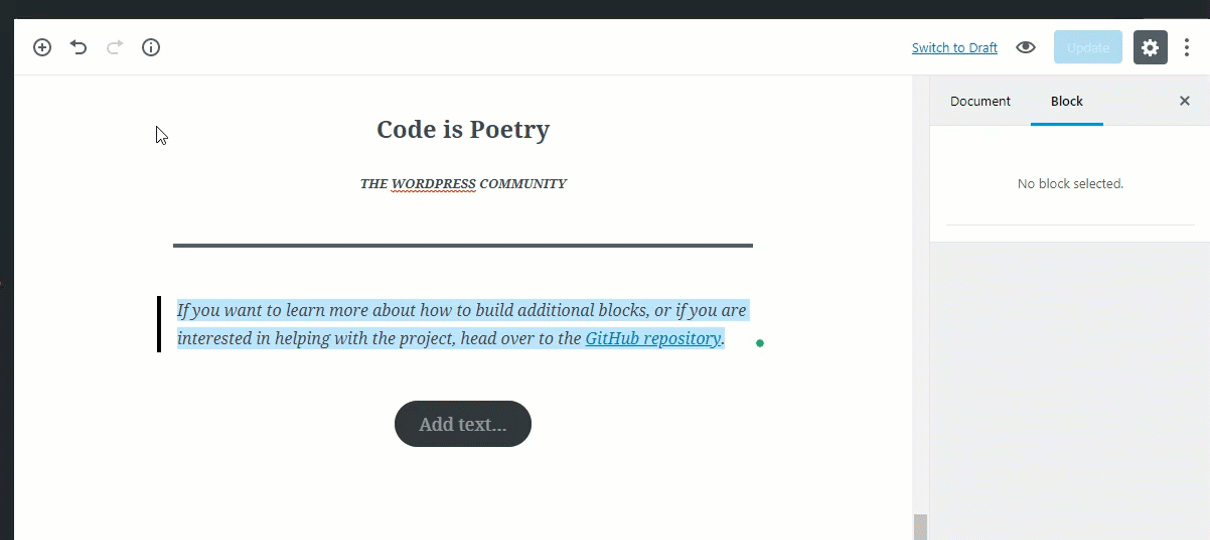This screenshot has height=540, width=1210.
Task: Open the Add block inserter
Action: (42, 47)
